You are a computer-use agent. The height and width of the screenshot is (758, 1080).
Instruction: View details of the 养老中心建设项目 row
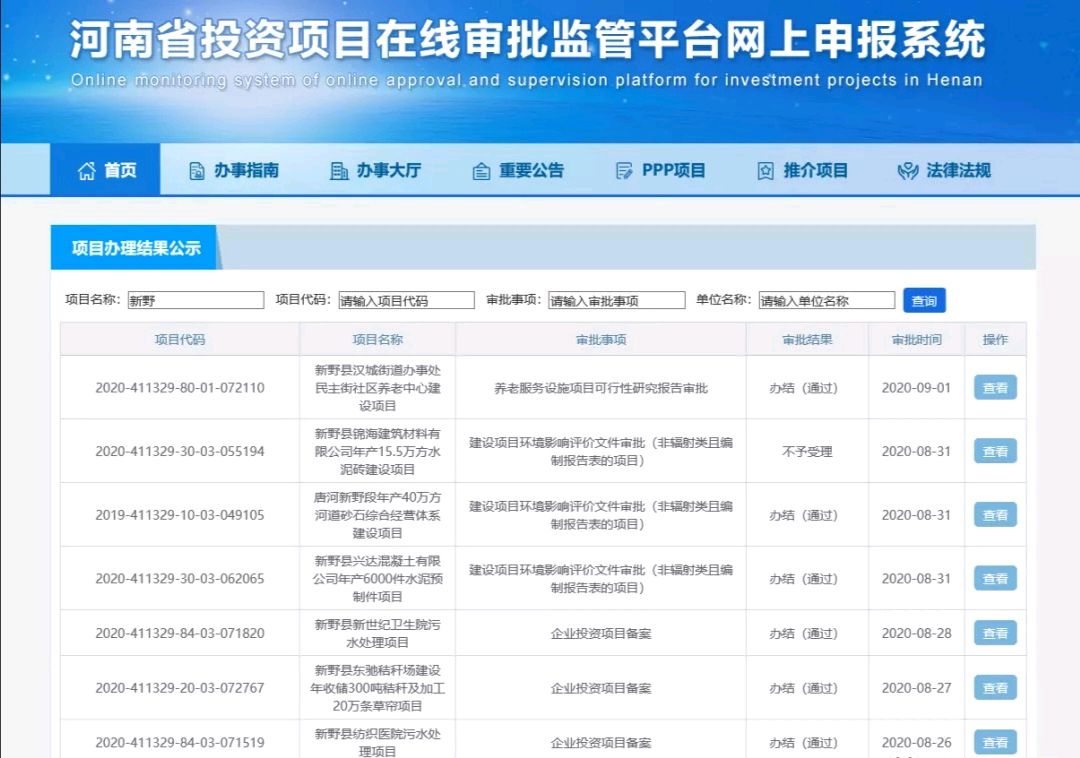(x=994, y=388)
